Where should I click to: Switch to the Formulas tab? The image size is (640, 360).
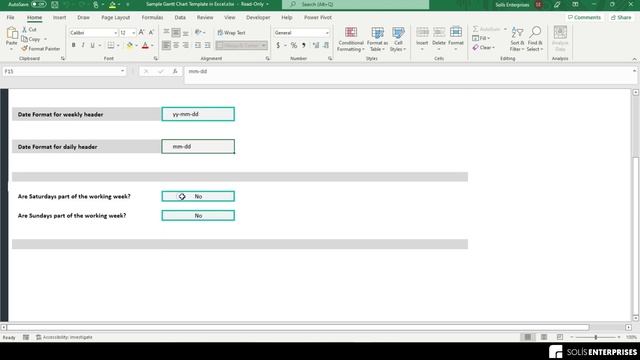[152, 18]
